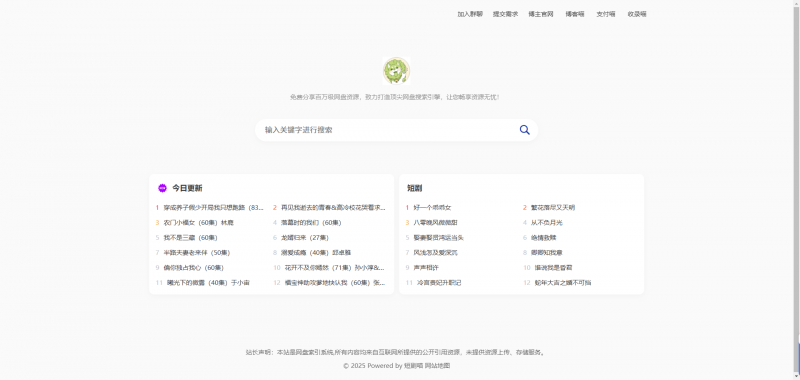Click the magnifier search icon

524,130
